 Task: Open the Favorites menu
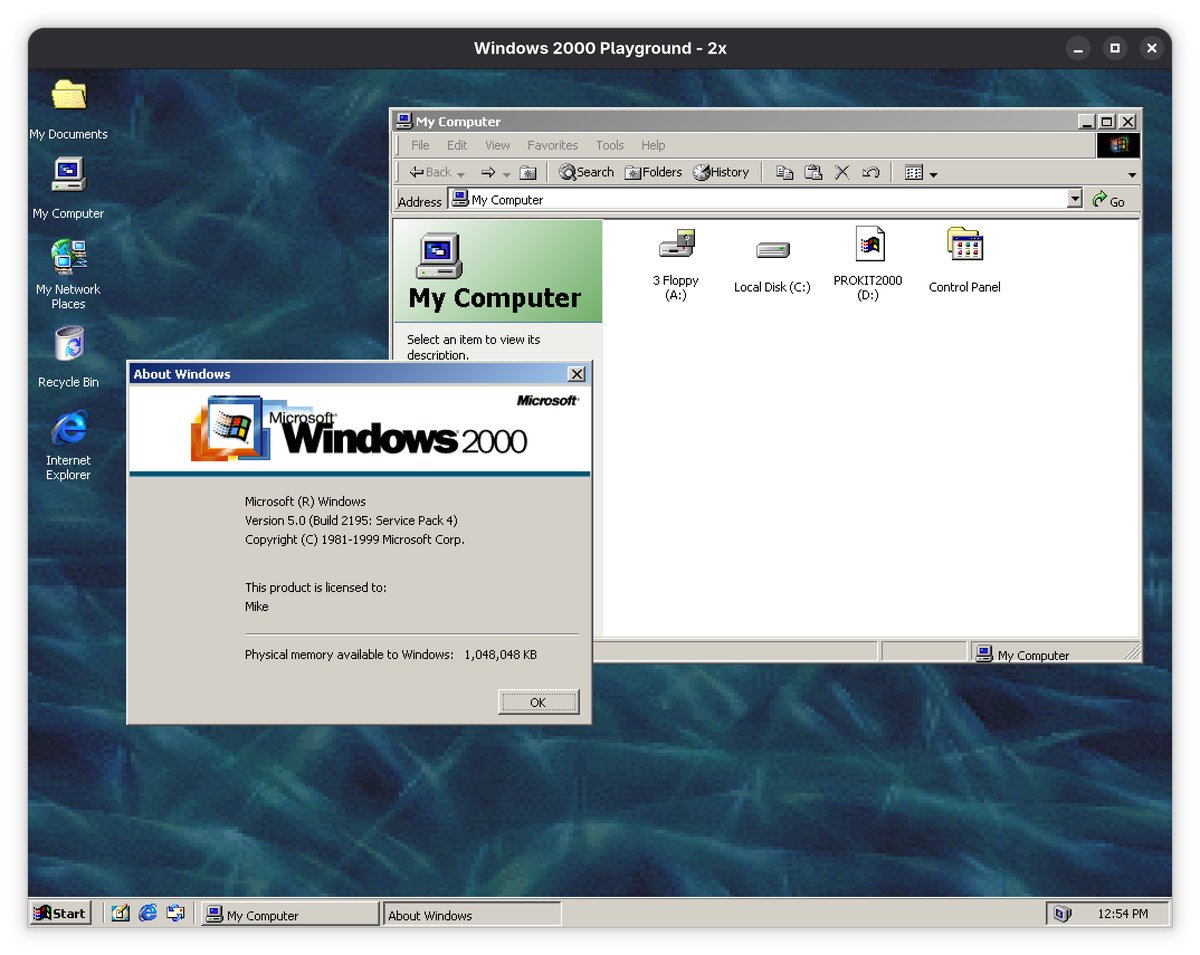click(553, 145)
